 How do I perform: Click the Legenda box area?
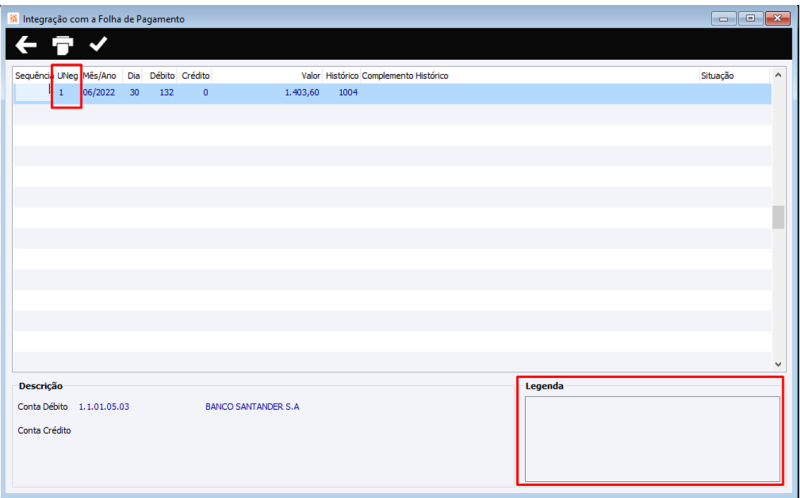pyautogui.click(x=652, y=439)
